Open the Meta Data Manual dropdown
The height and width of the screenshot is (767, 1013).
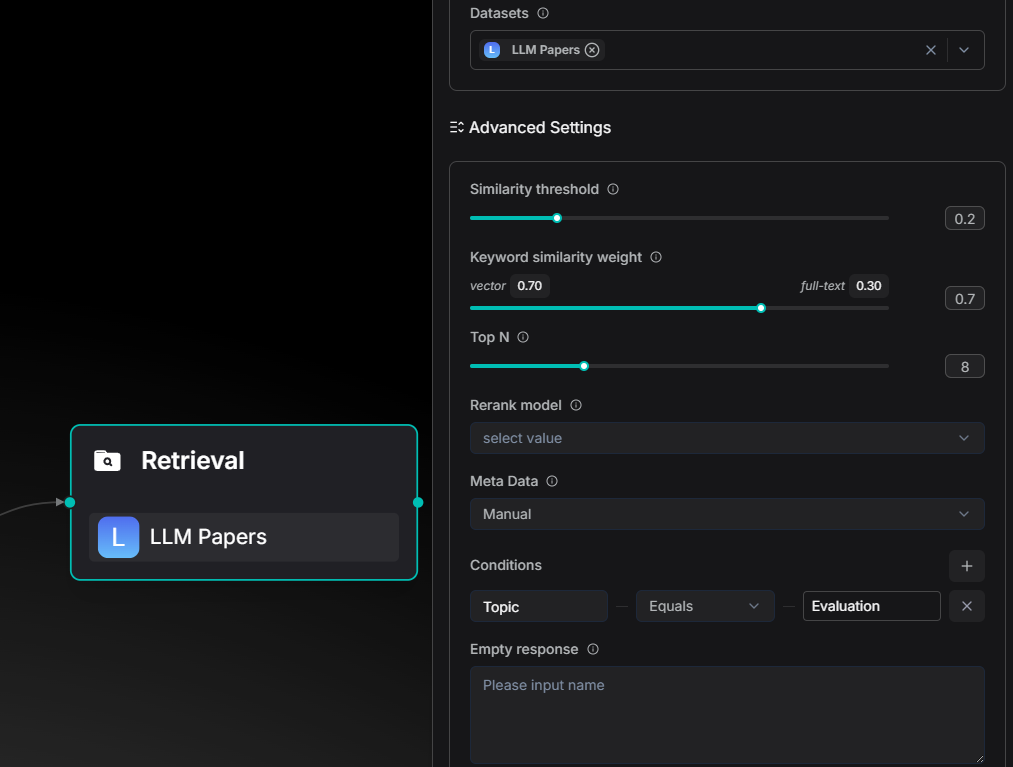click(727, 514)
